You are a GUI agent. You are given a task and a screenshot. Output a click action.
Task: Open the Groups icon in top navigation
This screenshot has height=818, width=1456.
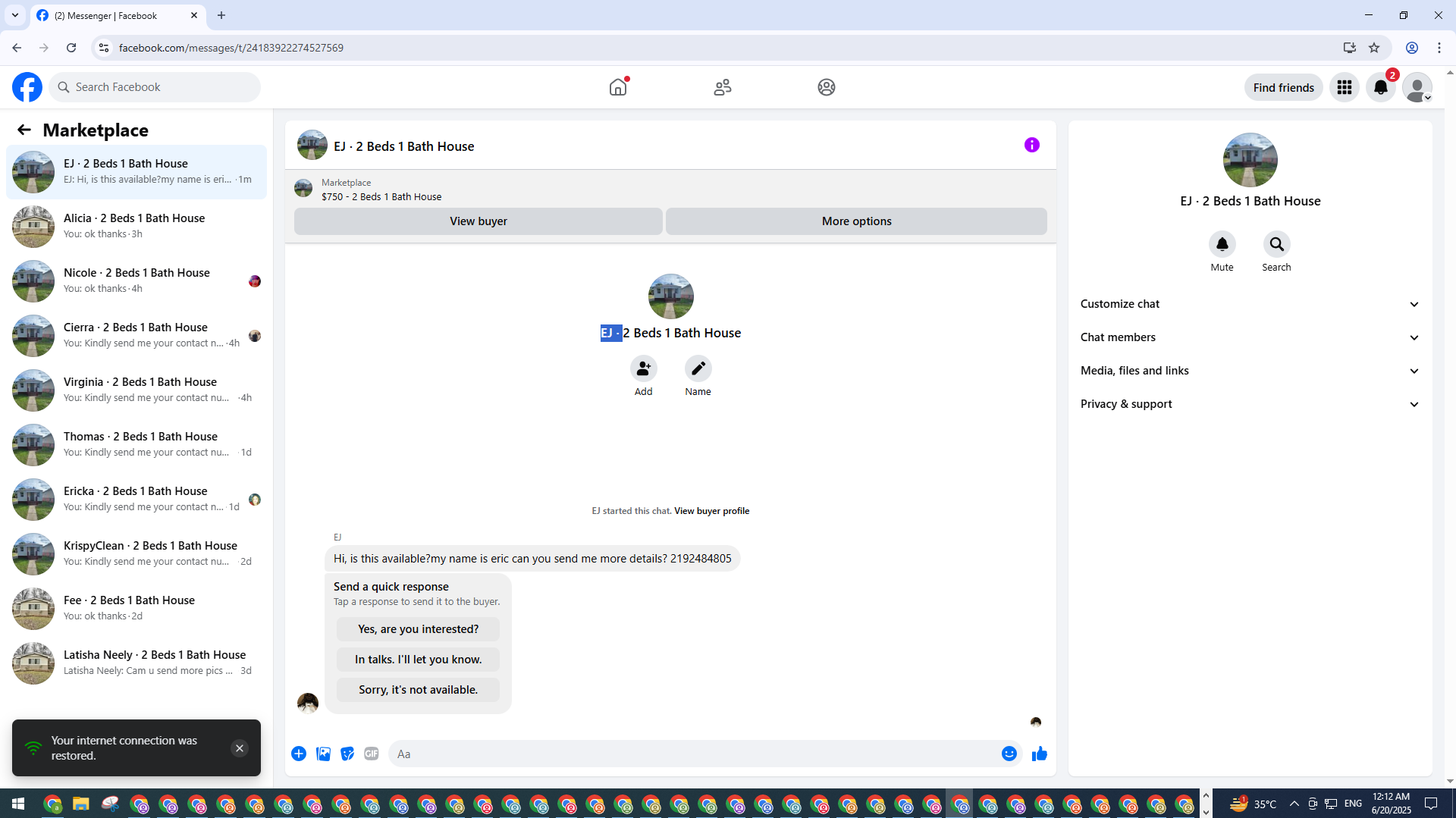click(x=827, y=87)
